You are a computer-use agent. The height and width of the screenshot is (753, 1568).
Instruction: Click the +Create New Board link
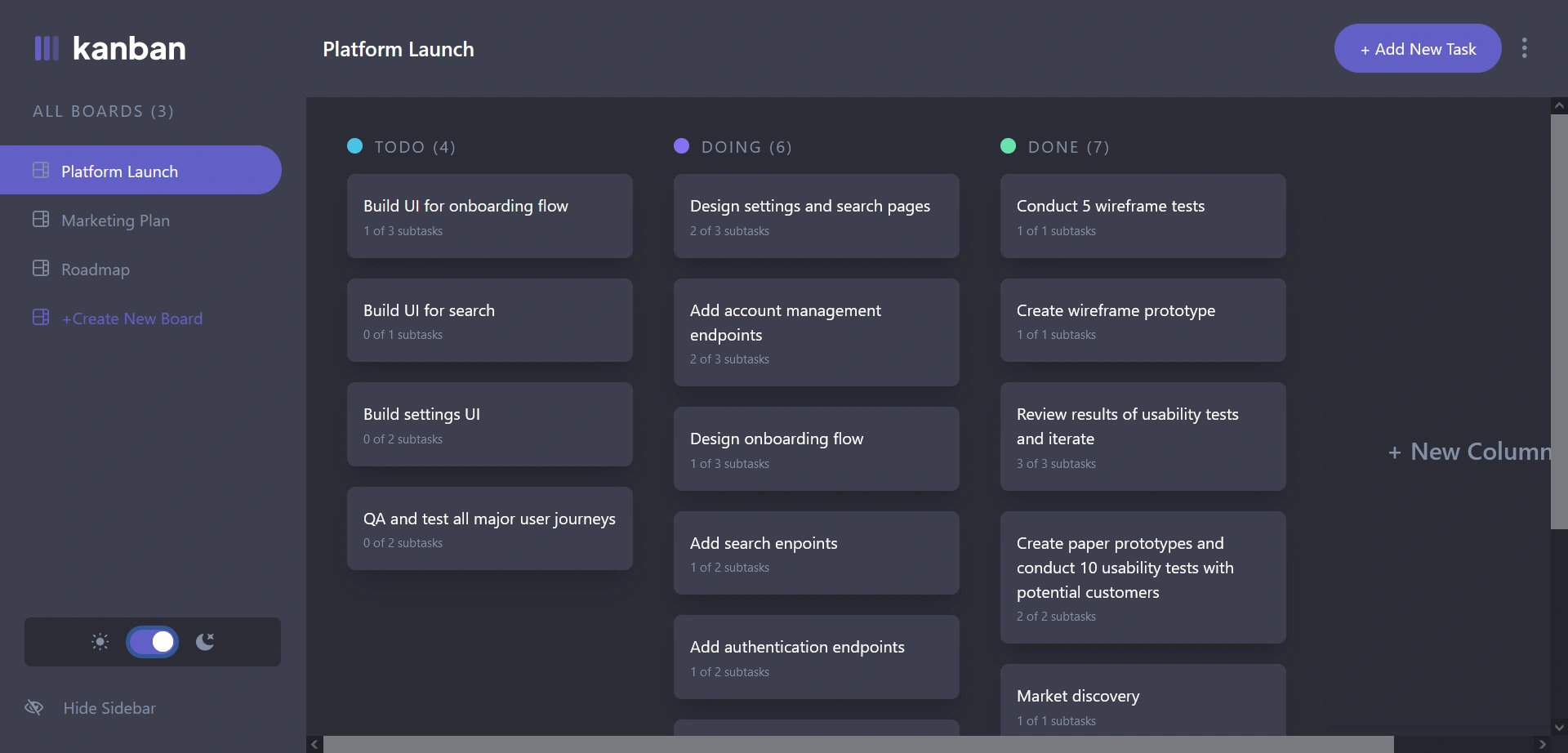[131, 318]
